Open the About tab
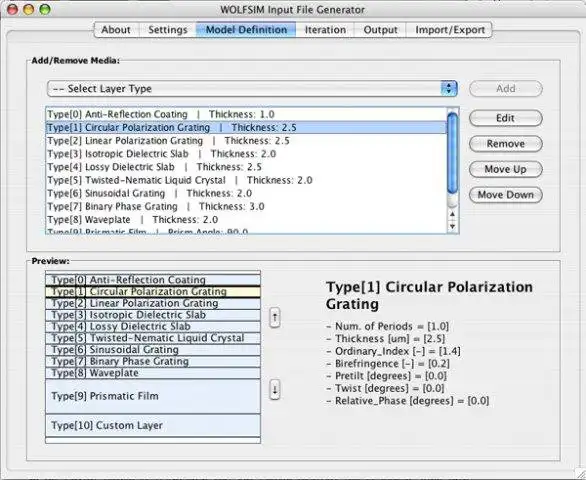 [116, 30]
